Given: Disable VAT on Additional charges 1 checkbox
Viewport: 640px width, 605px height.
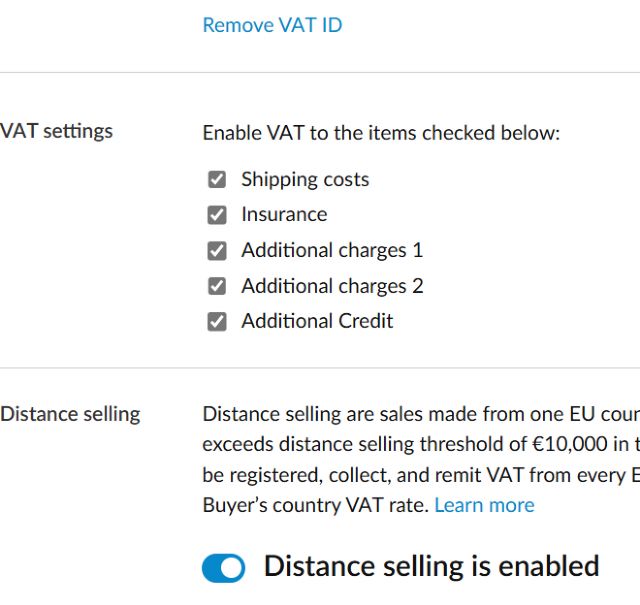Looking at the screenshot, I should point(217,251).
